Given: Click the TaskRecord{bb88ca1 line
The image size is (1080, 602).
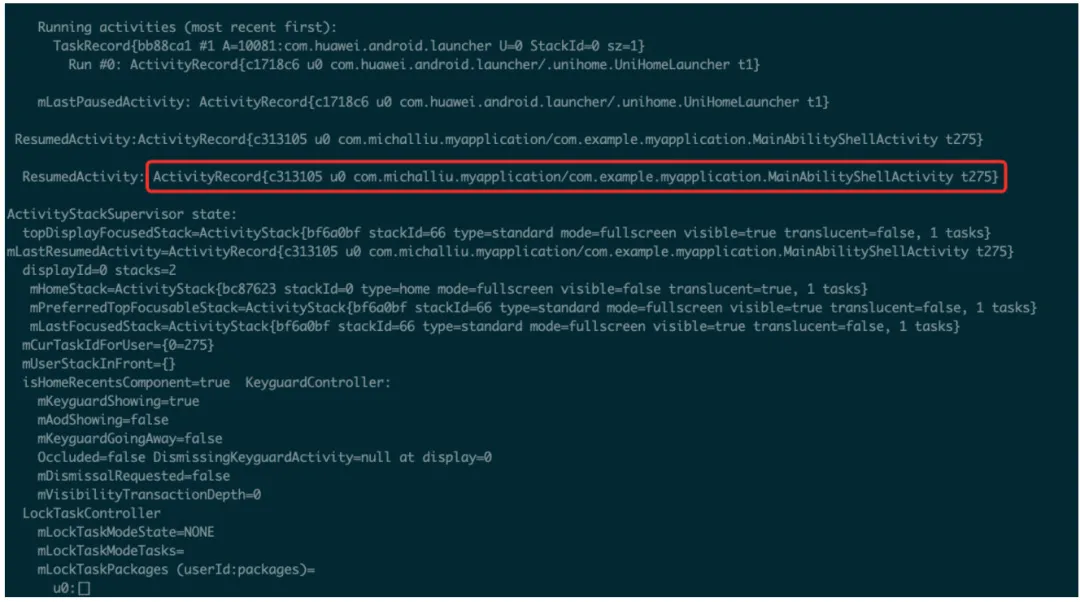Looking at the screenshot, I should 349,46.
